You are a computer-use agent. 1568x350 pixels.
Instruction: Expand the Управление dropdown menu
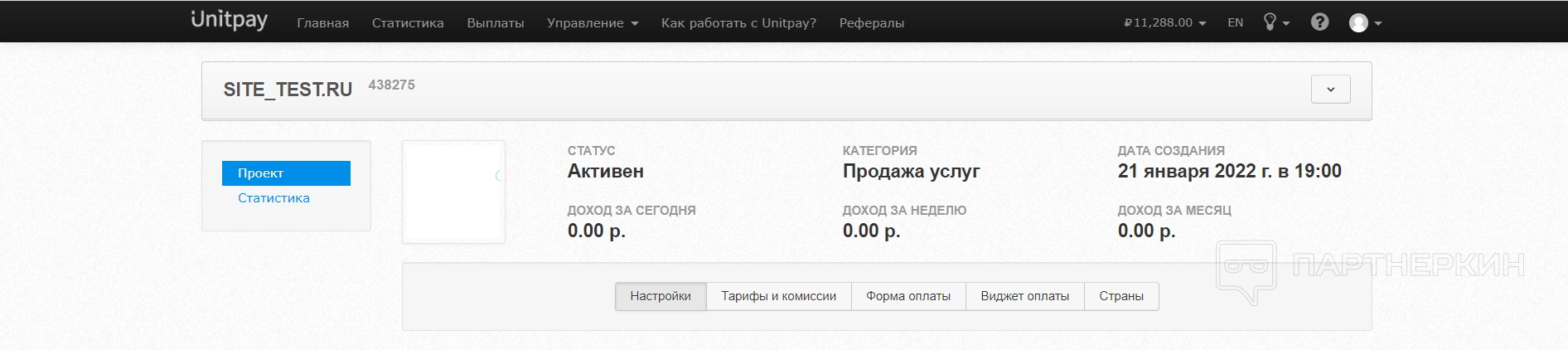(593, 23)
